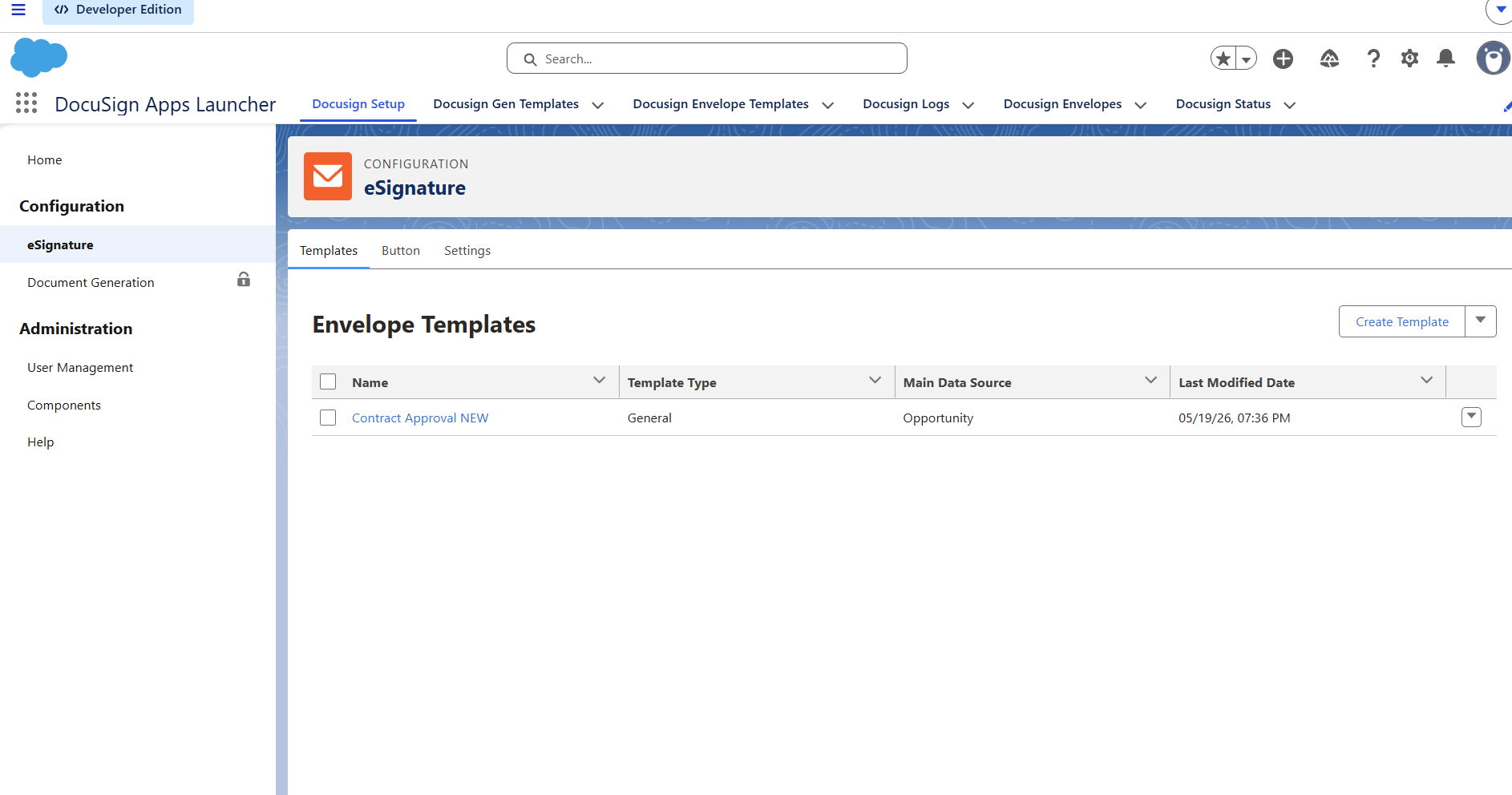The height and width of the screenshot is (795, 1512).
Task: Open the Docusign Envelope Templates tab
Action: [721, 104]
